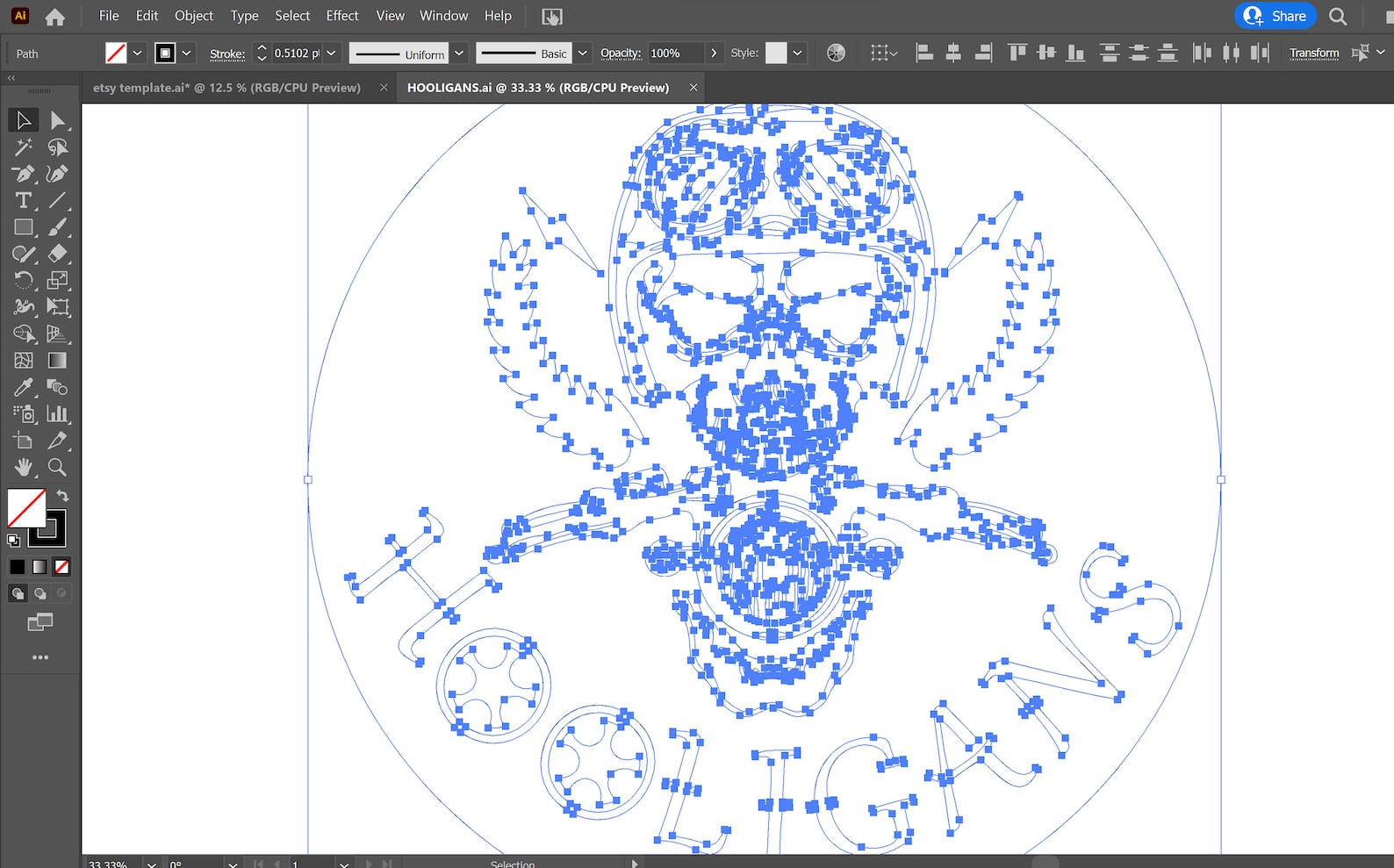
Task: Expand the Uniform variable width profile dropdown
Action: [458, 54]
